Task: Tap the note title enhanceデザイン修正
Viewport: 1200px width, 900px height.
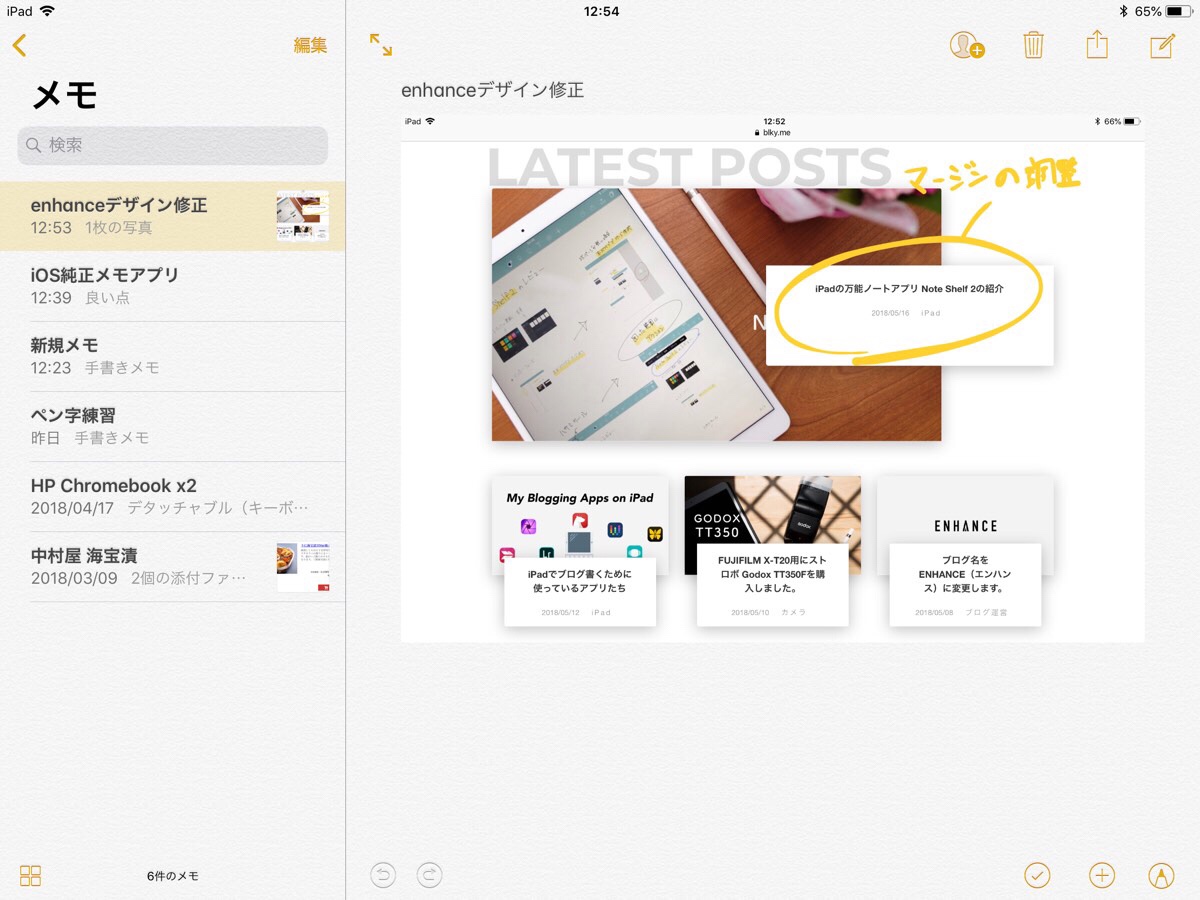Action: [492, 90]
